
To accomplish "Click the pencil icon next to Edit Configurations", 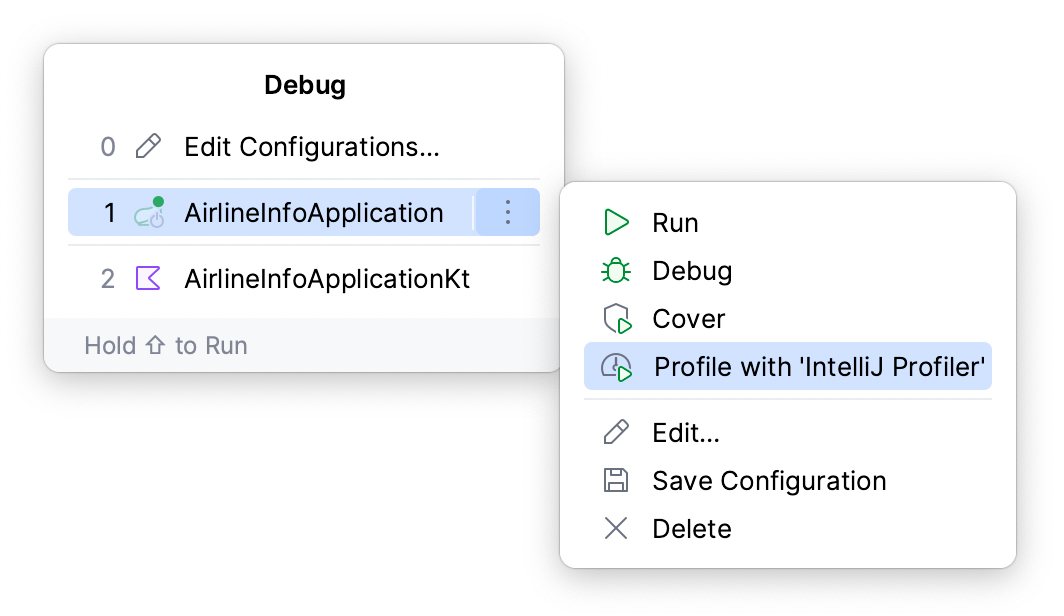I will tap(148, 146).
